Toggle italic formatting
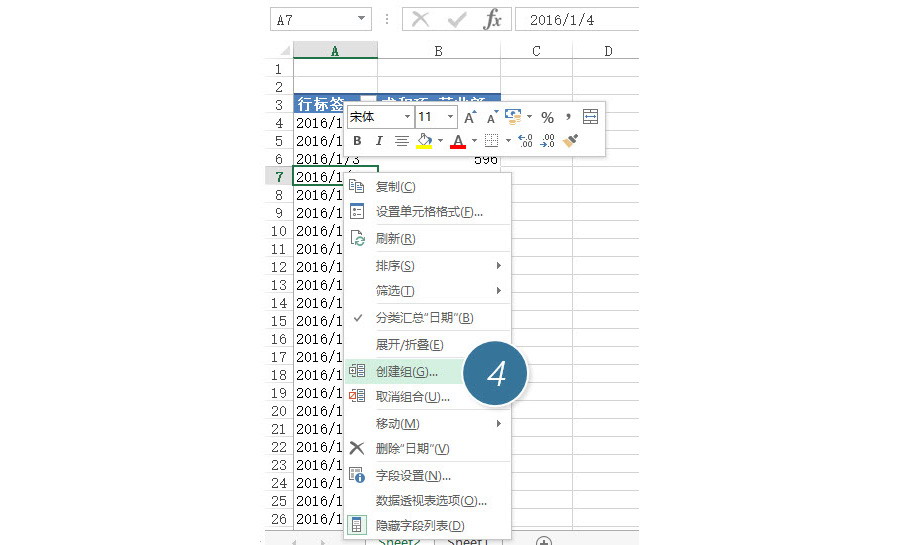The height and width of the screenshot is (545, 900). pyautogui.click(x=379, y=141)
